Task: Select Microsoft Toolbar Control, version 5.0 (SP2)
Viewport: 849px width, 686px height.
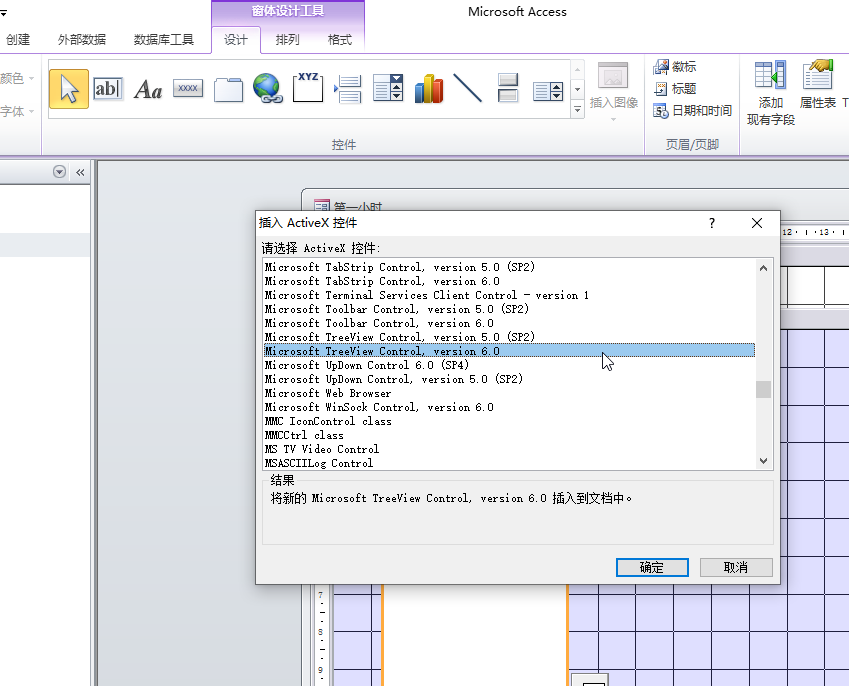Action: (x=509, y=309)
